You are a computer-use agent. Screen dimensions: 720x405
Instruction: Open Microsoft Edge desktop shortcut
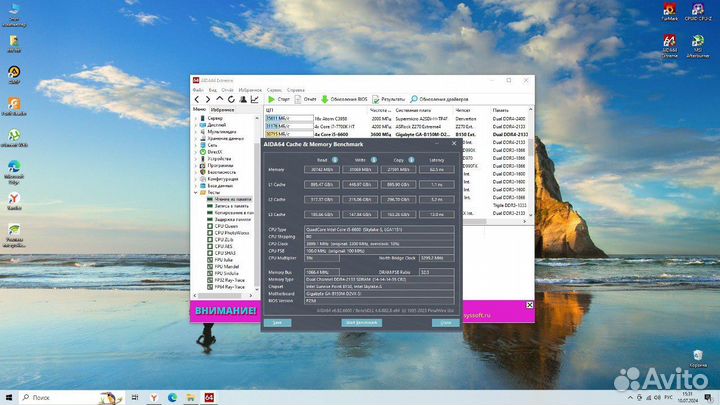[x=14, y=172]
